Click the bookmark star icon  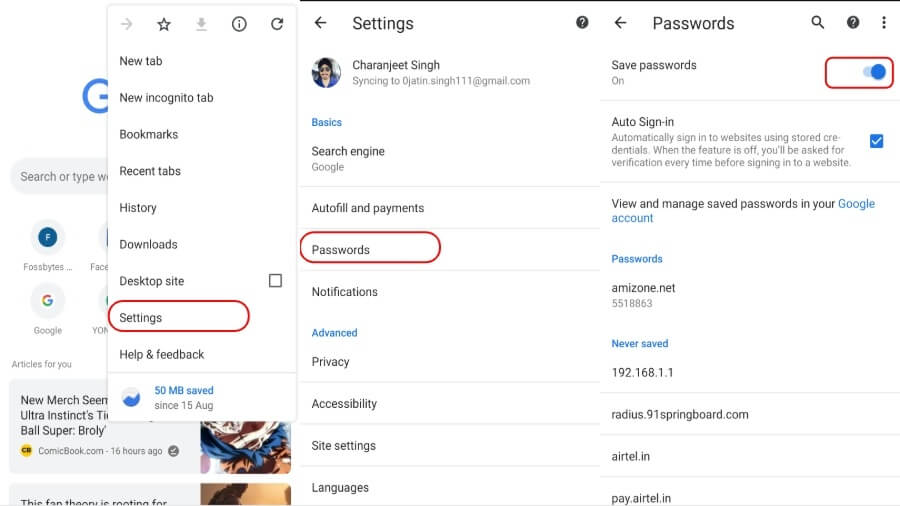click(x=164, y=24)
